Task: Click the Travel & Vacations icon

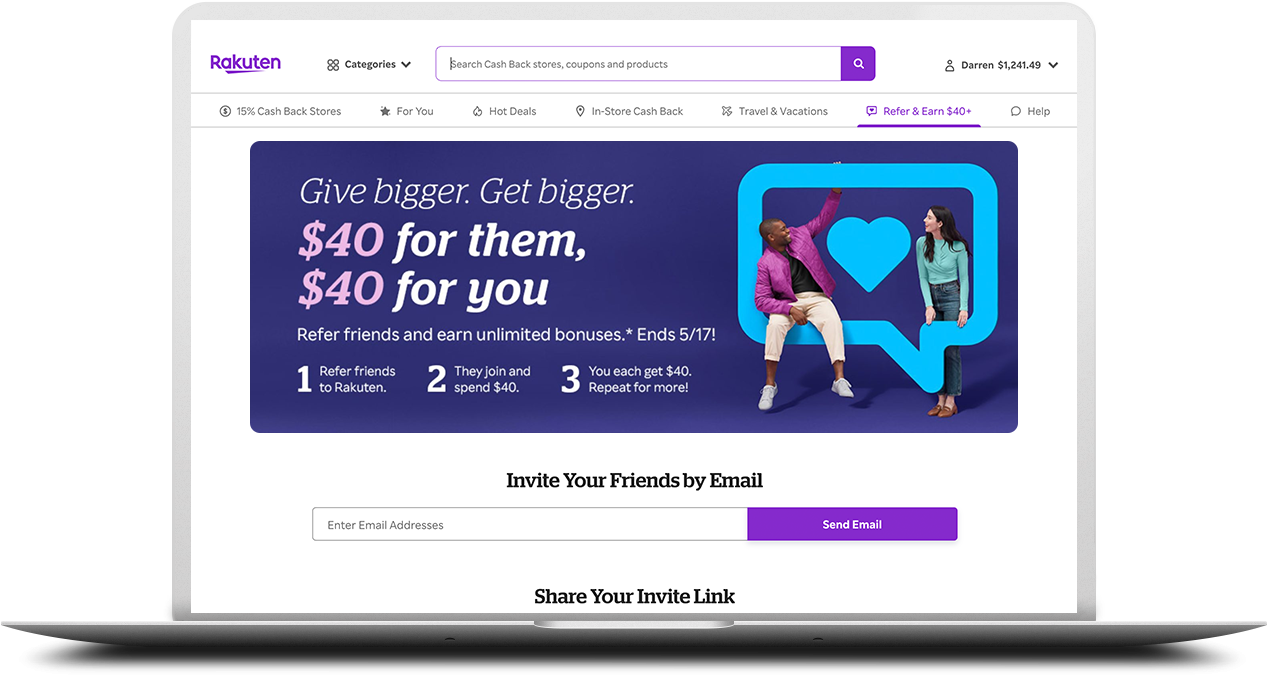Action: (727, 111)
